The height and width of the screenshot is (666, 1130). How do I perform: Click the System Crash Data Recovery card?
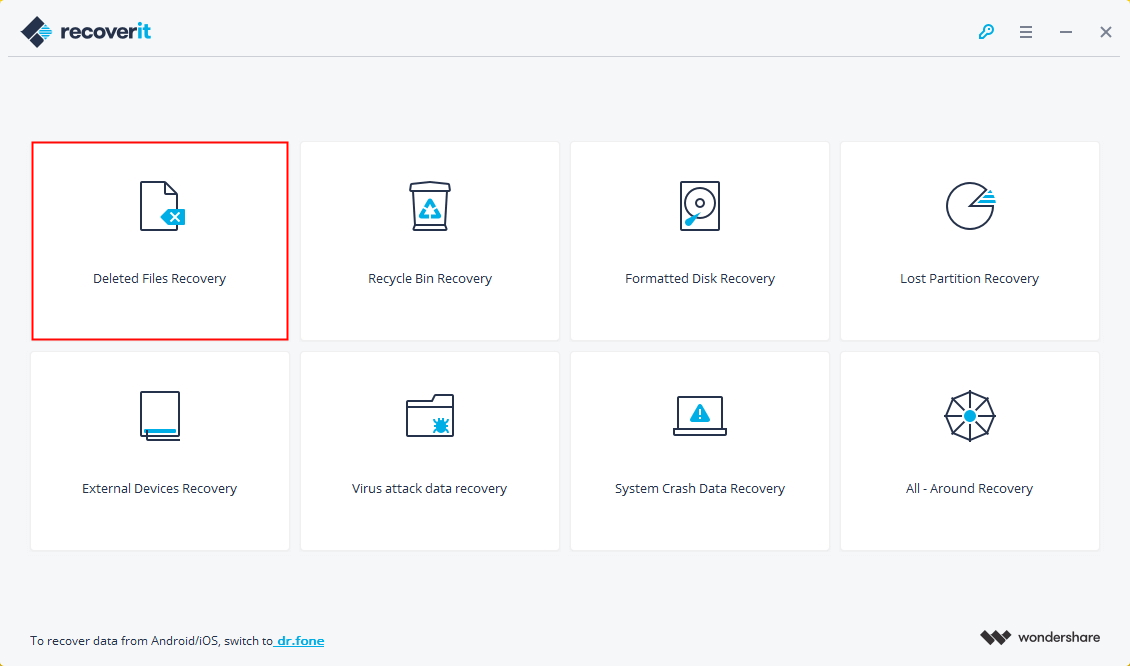(699, 450)
